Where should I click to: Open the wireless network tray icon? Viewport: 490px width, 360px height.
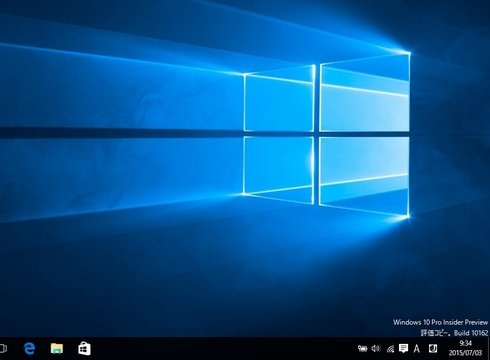(390, 349)
